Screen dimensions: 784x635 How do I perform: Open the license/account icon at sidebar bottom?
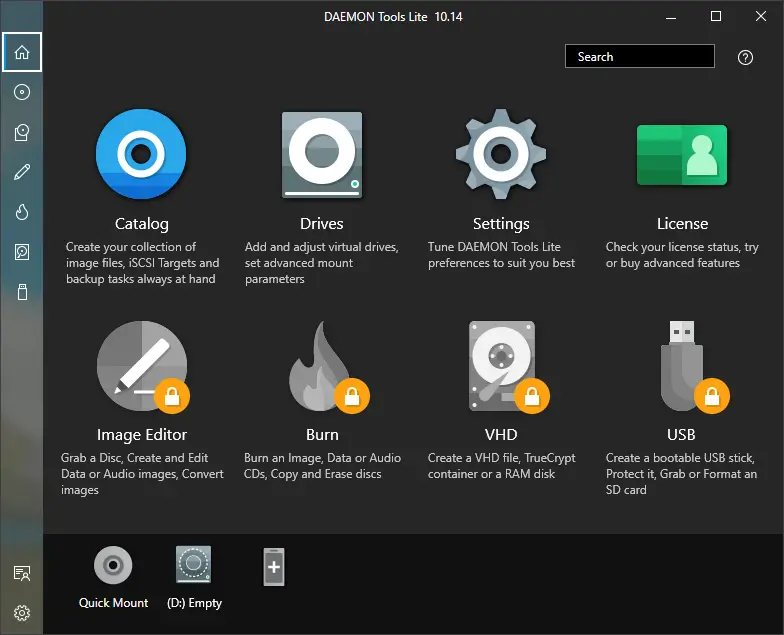22,573
